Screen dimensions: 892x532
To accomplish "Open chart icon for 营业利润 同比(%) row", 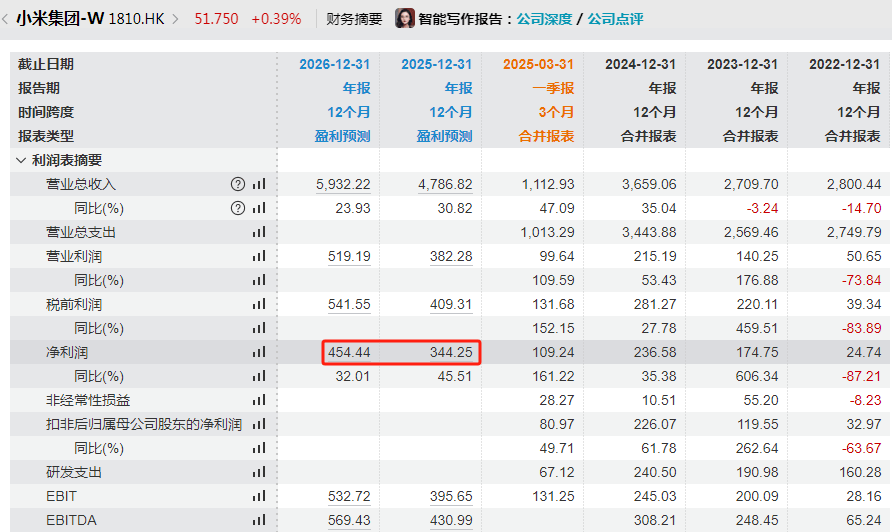I will pos(259,280).
